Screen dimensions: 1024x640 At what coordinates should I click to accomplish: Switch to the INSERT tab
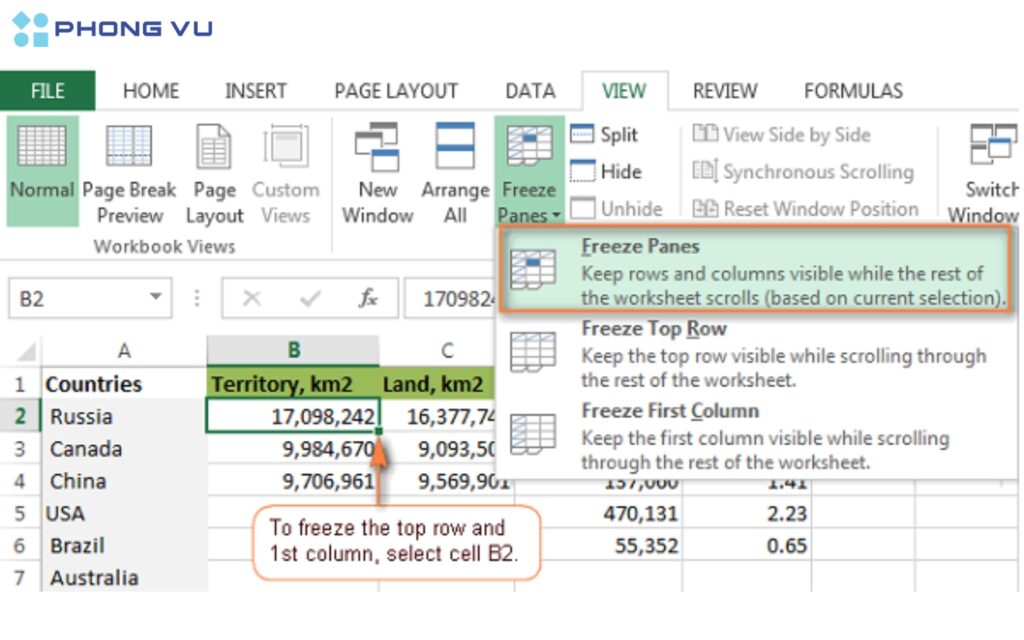(255, 91)
